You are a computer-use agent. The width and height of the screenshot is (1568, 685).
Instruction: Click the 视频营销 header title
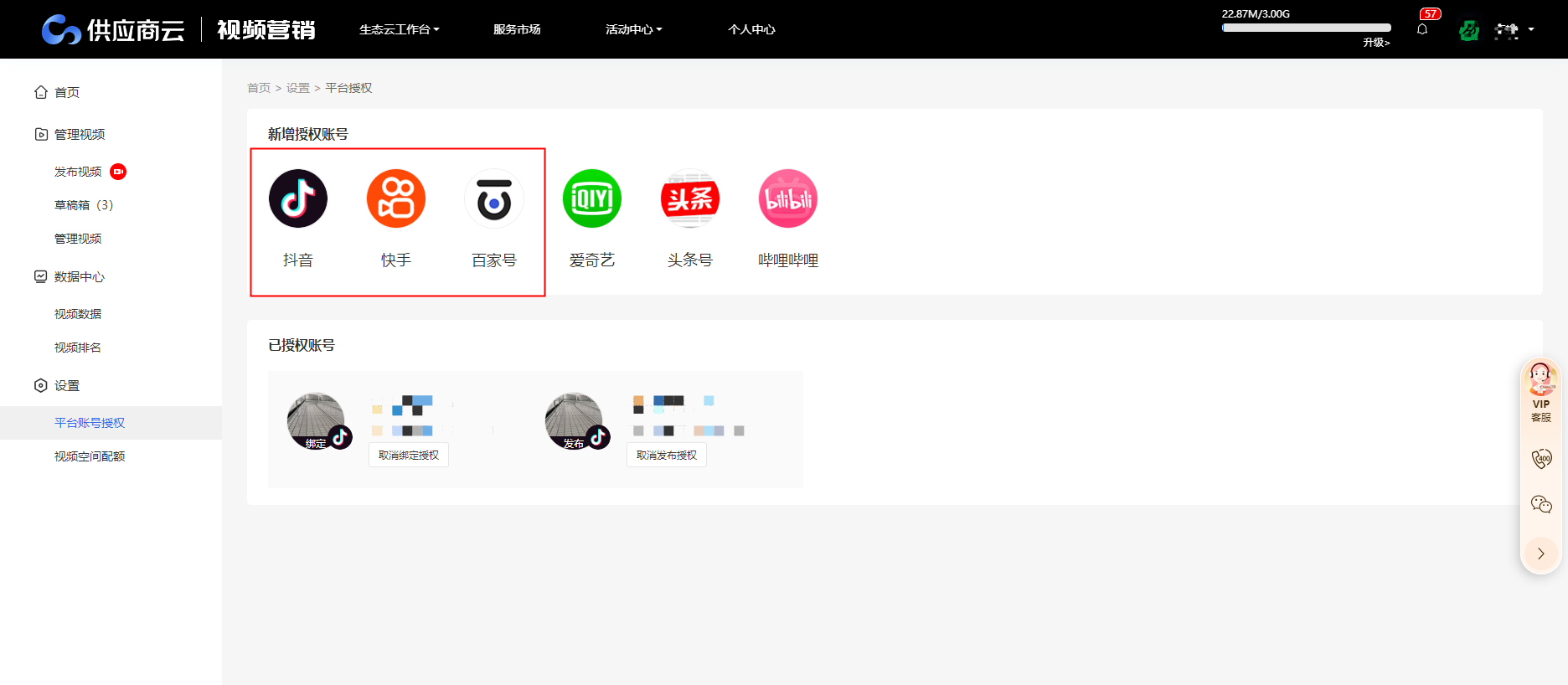[x=266, y=29]
